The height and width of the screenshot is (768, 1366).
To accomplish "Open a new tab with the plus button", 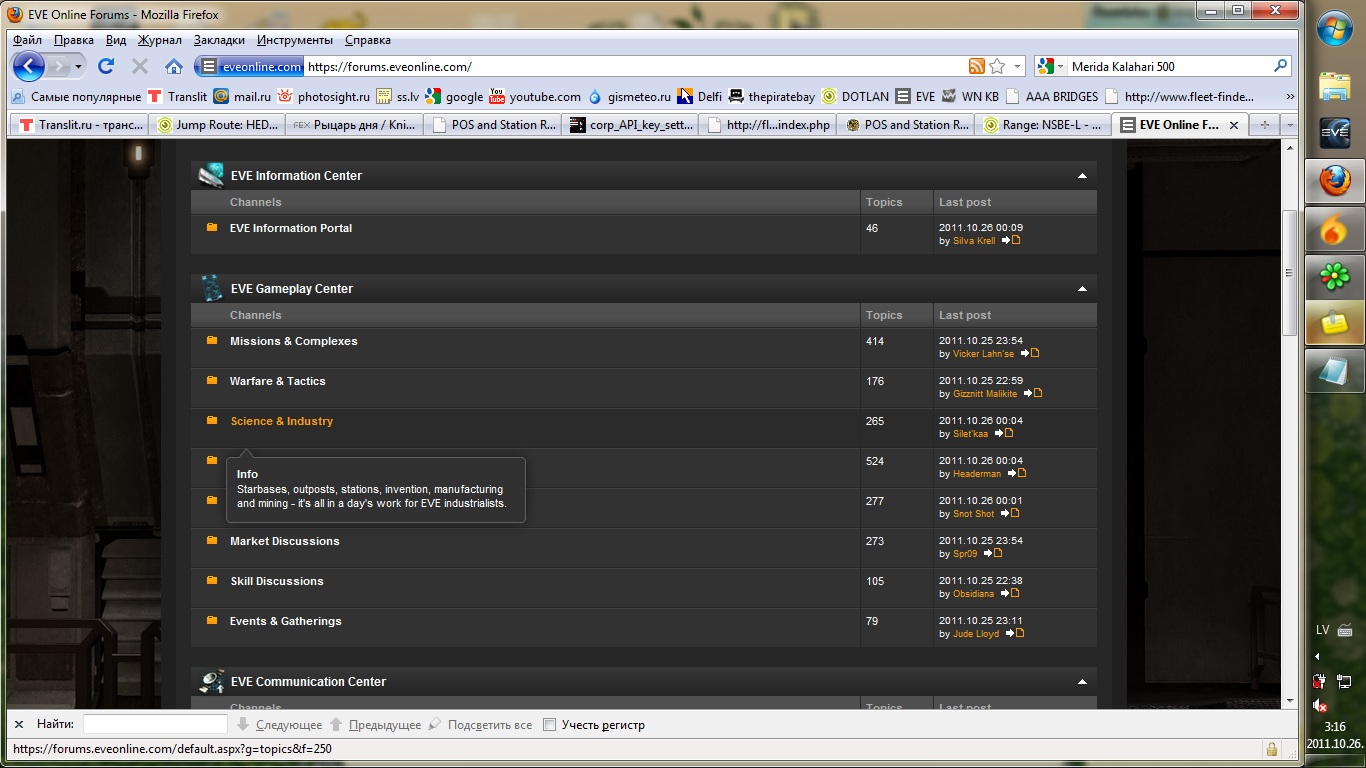I will [1265, 125].
